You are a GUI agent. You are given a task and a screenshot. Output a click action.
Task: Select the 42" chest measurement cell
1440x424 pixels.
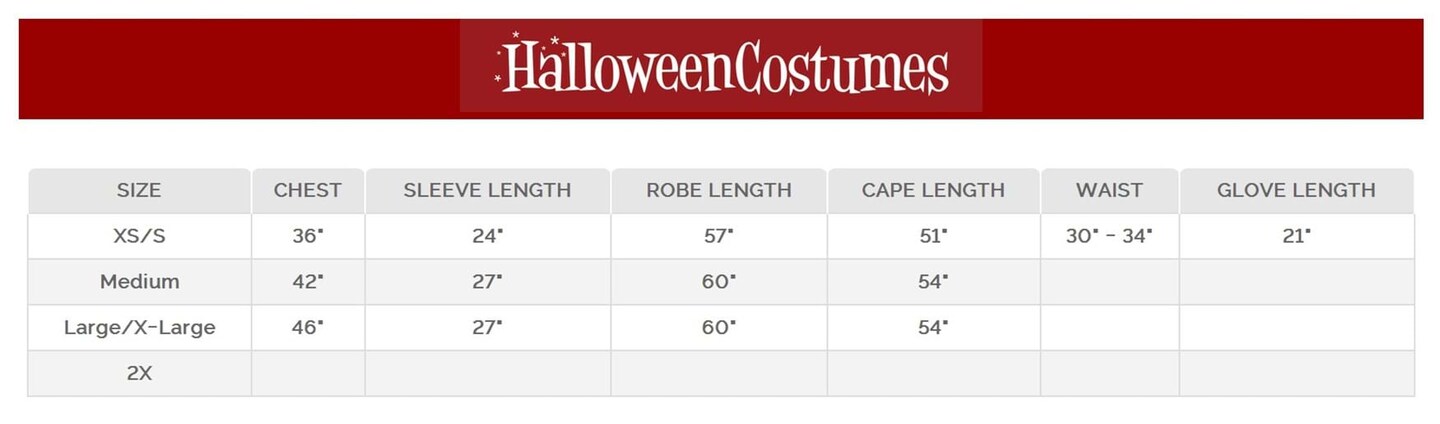pos(308,282)
